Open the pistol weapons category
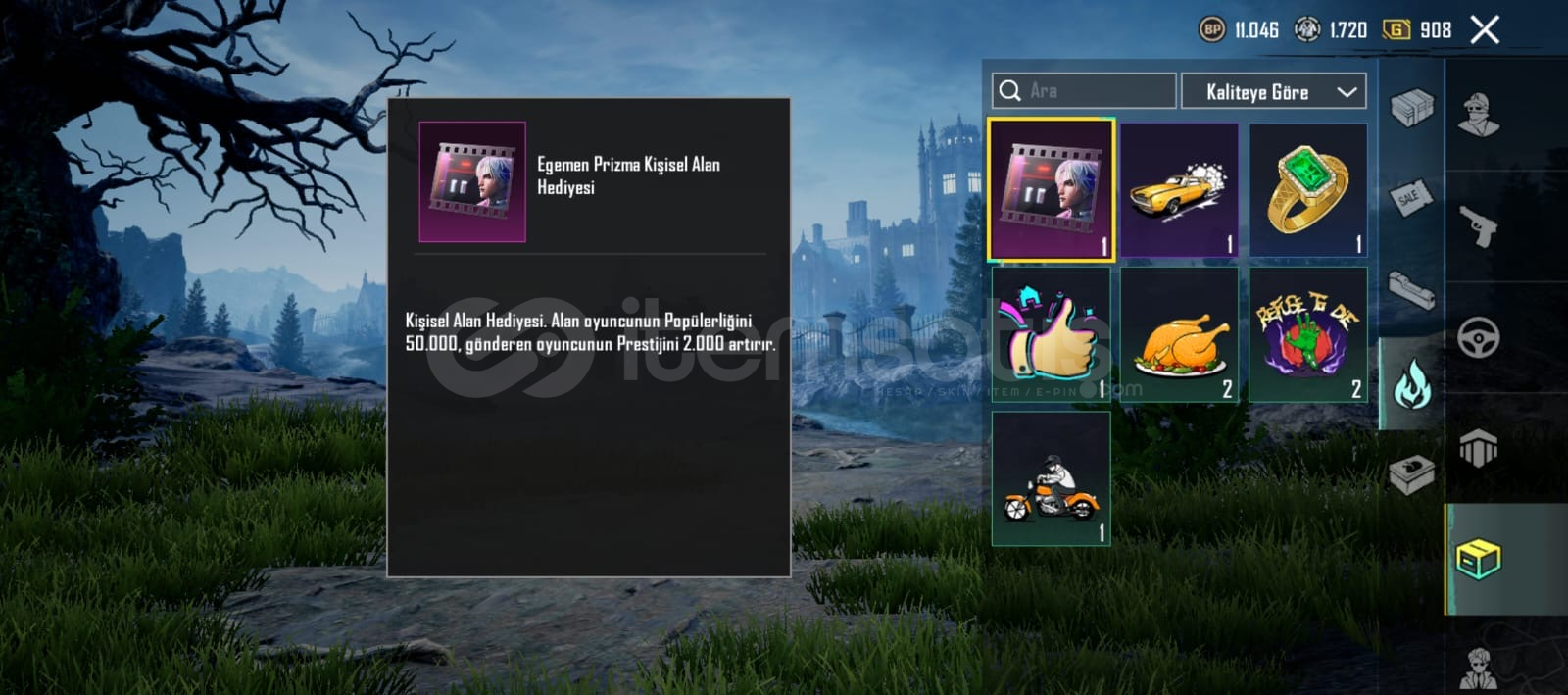Viewport: 1568px width, 695px height. point(1478,226)
